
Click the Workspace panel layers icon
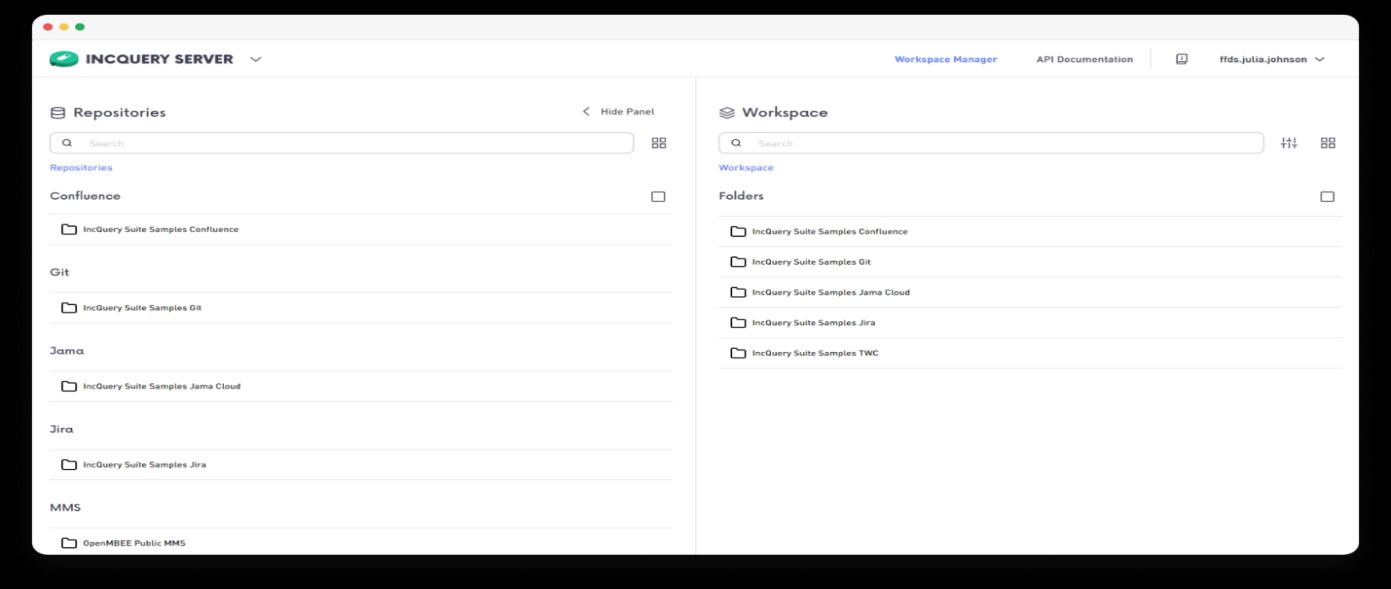pyautogui.click(x=727, y=113)
